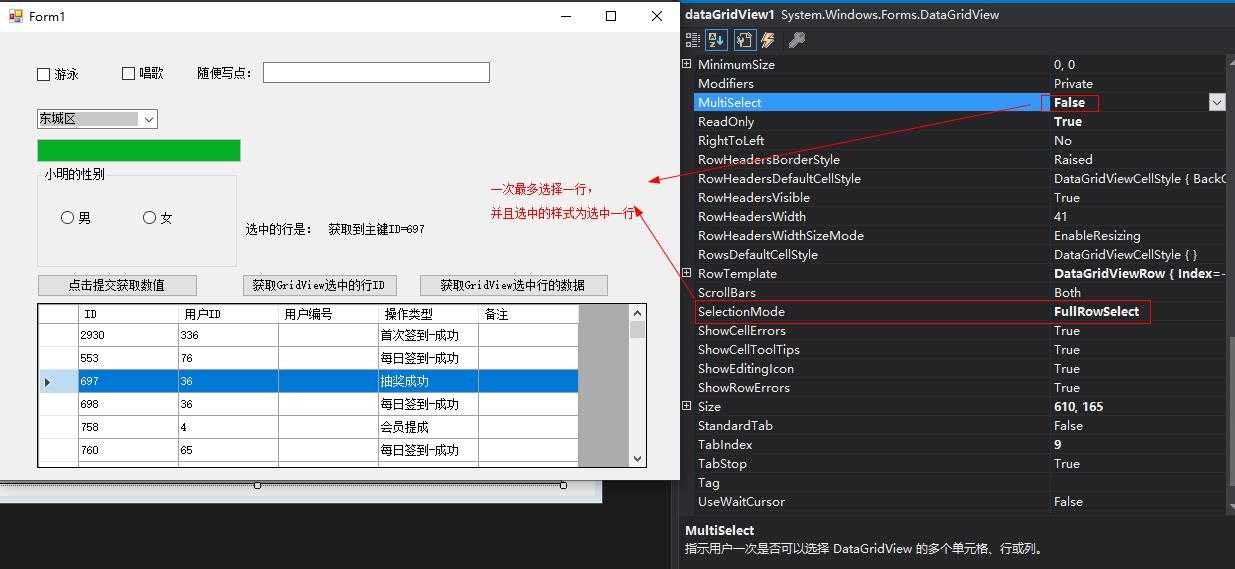Click 获取GridView选中行的数据 button
The height and width of the screenshot is (569, 1235).
point(514,285)
